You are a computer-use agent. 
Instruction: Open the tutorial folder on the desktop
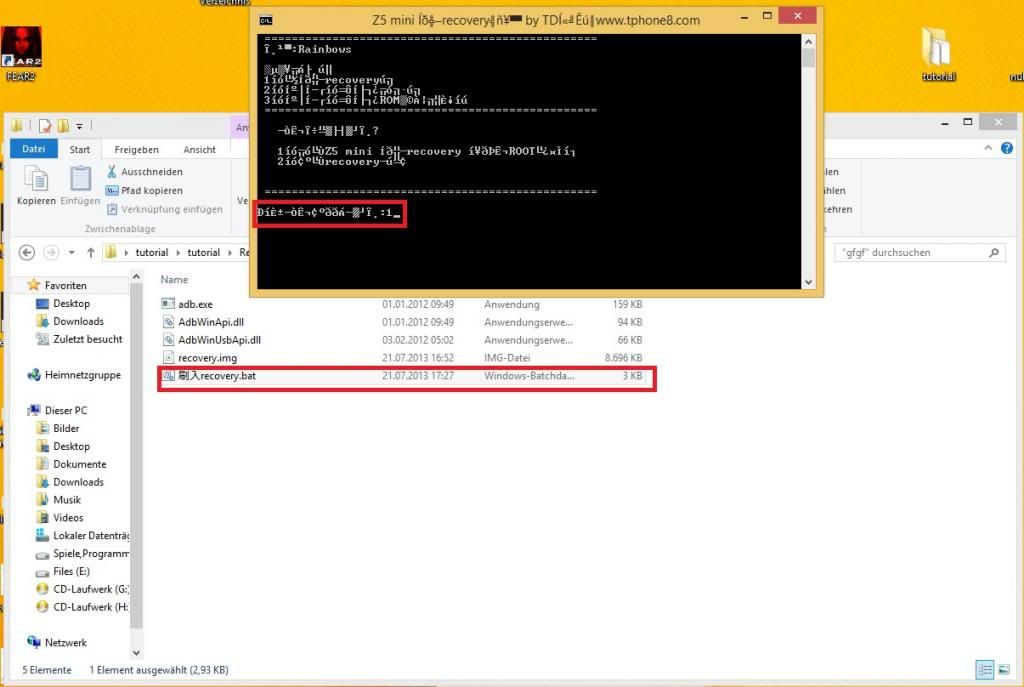938,54
